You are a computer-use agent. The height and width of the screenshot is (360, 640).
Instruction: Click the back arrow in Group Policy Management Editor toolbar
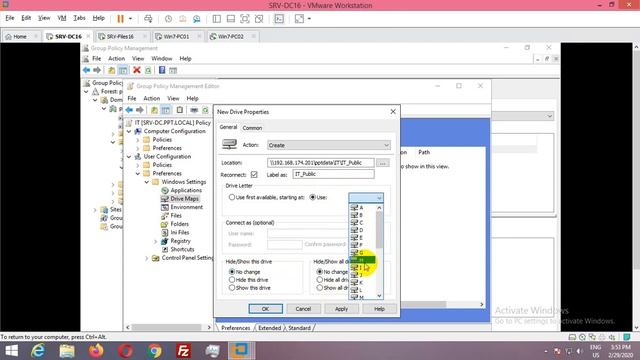[x=129, y=110]
